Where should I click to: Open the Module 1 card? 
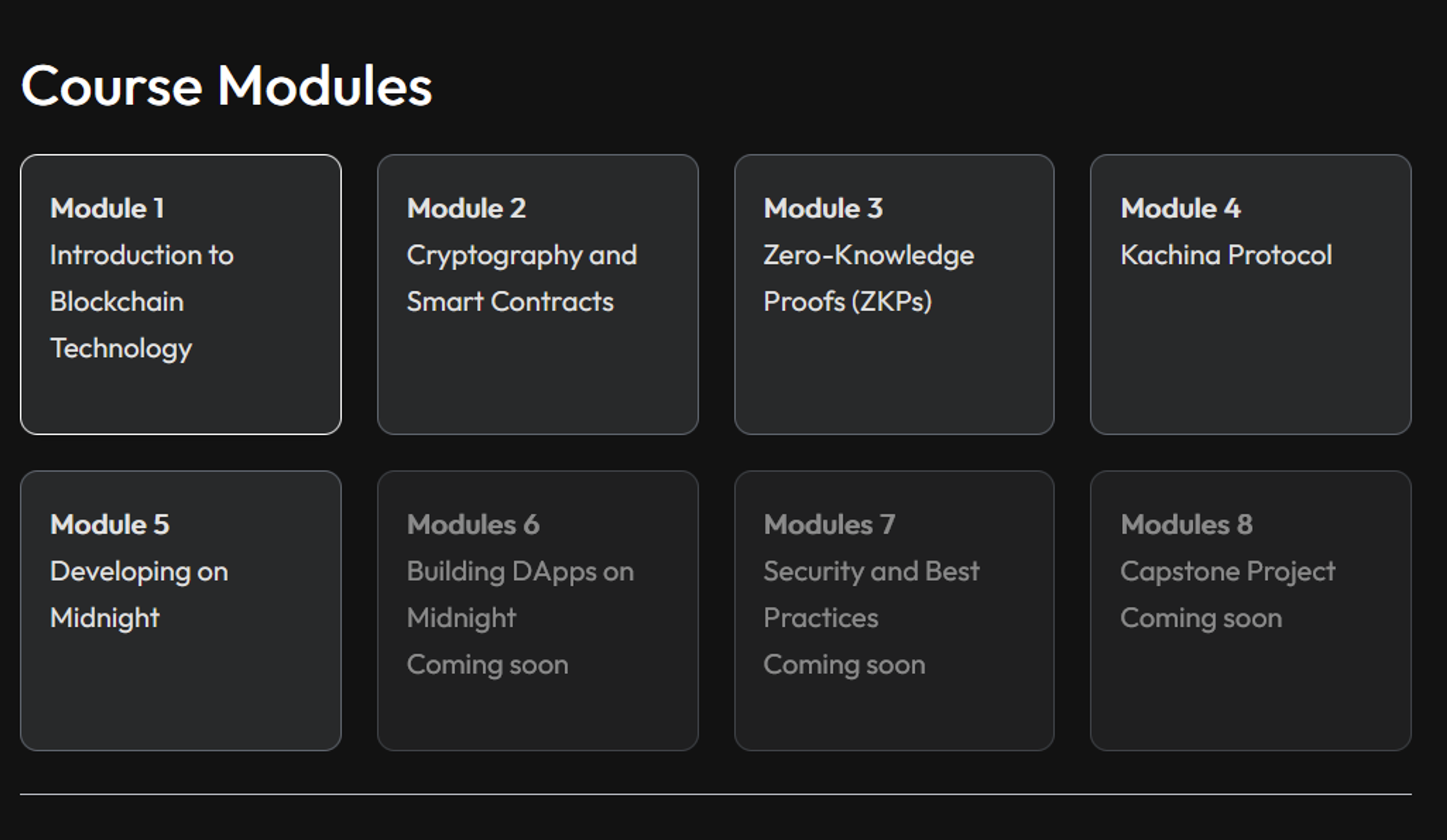[181, 294]
